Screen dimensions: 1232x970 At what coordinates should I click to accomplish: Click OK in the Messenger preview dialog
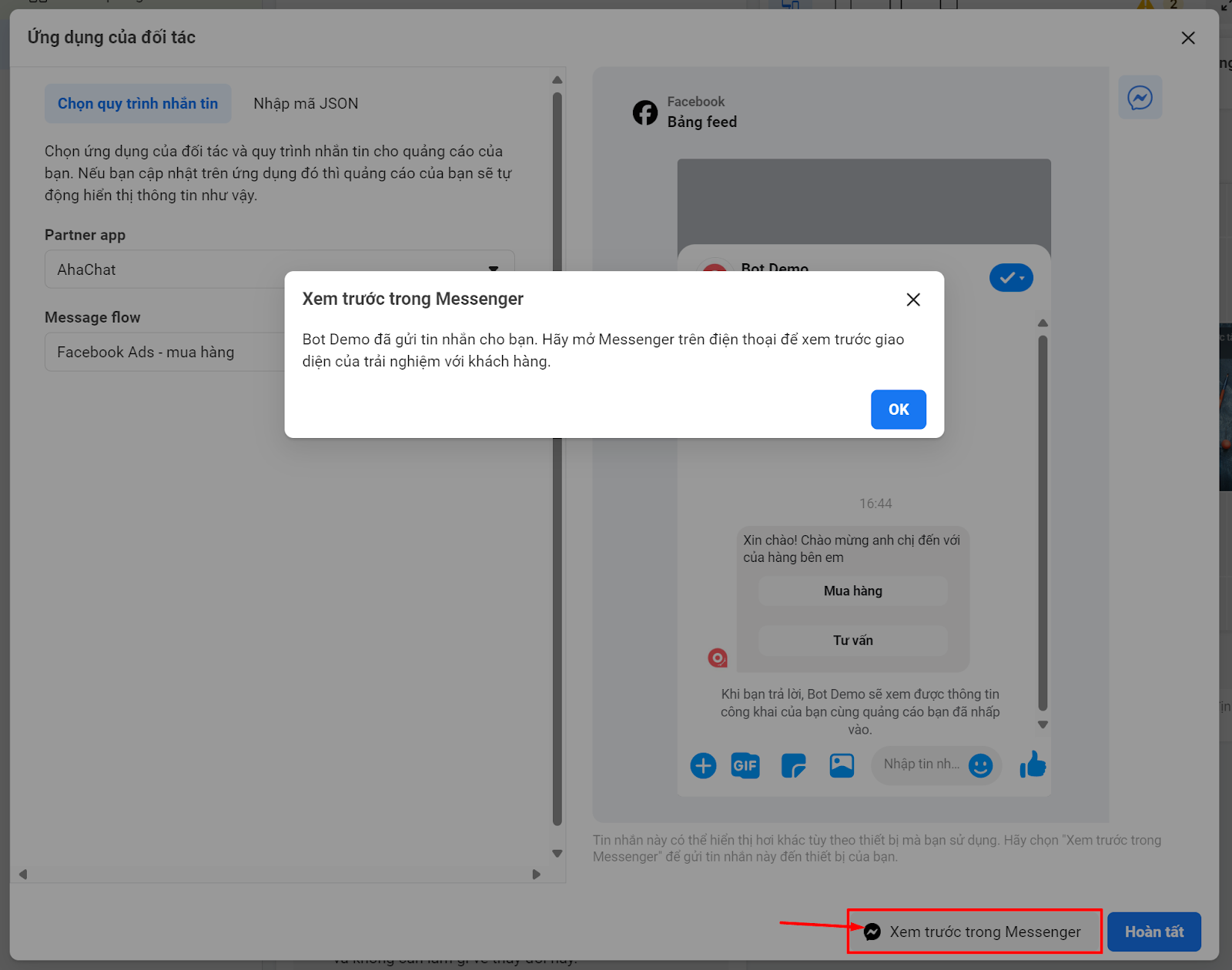point(898,410)
